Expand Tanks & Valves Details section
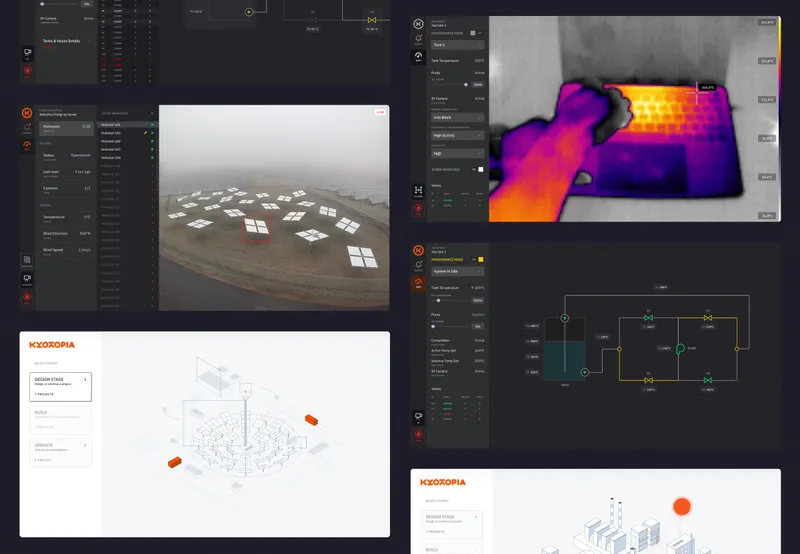 [66, 41]
